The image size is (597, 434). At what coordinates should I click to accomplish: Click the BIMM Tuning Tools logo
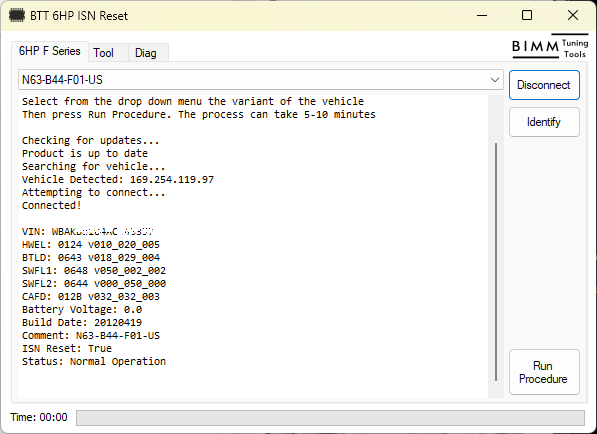[550, 46]
